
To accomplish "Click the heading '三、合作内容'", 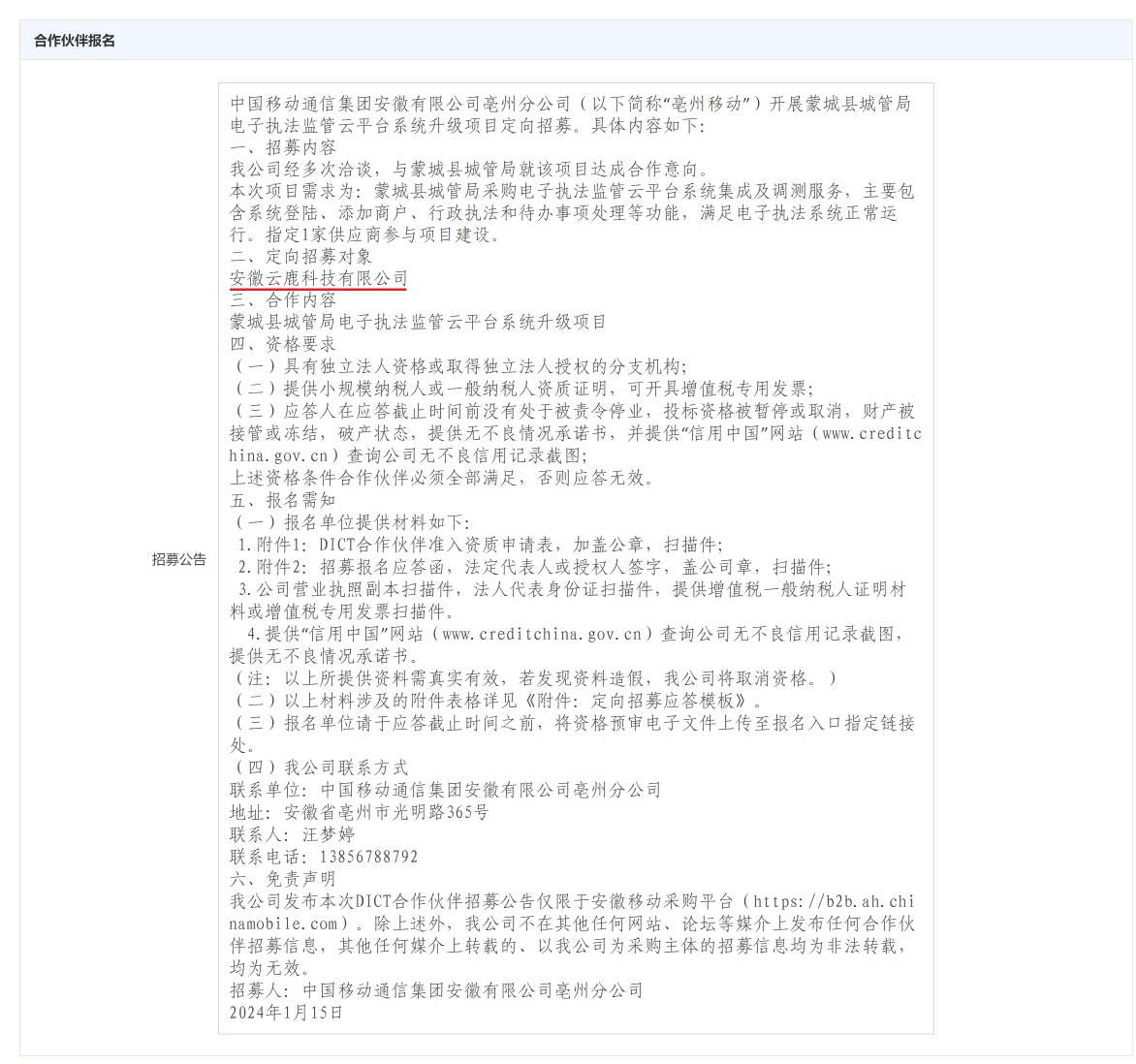I will [283, 300].
